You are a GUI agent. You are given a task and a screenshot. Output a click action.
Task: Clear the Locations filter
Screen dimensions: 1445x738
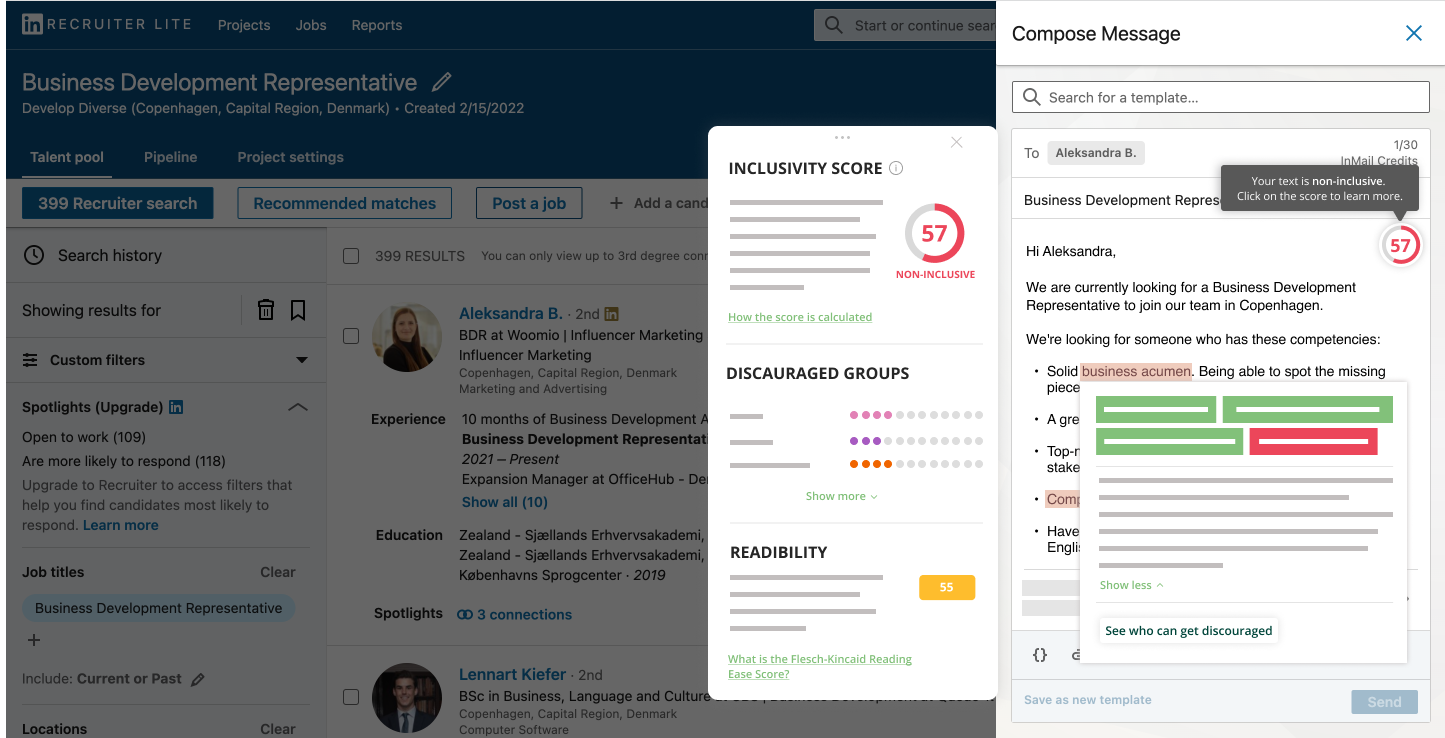point(278,729)
